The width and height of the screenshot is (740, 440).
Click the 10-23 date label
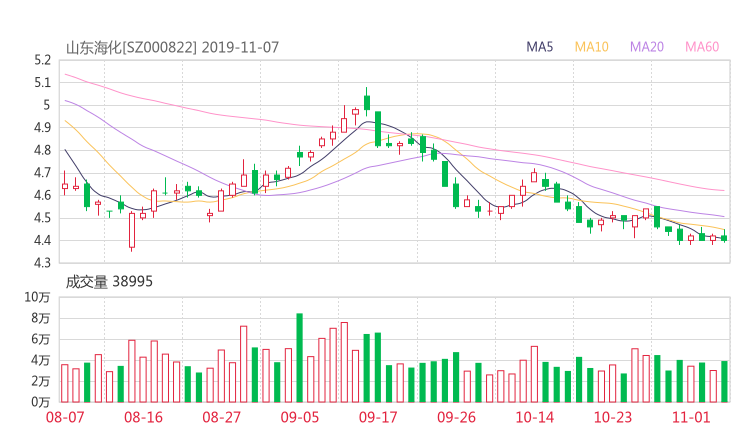[613, 417]
